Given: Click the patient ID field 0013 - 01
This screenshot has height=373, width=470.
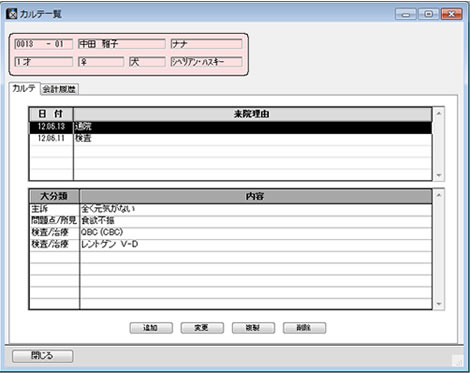Looking at the screenshot, I should (x=44, y=44).
